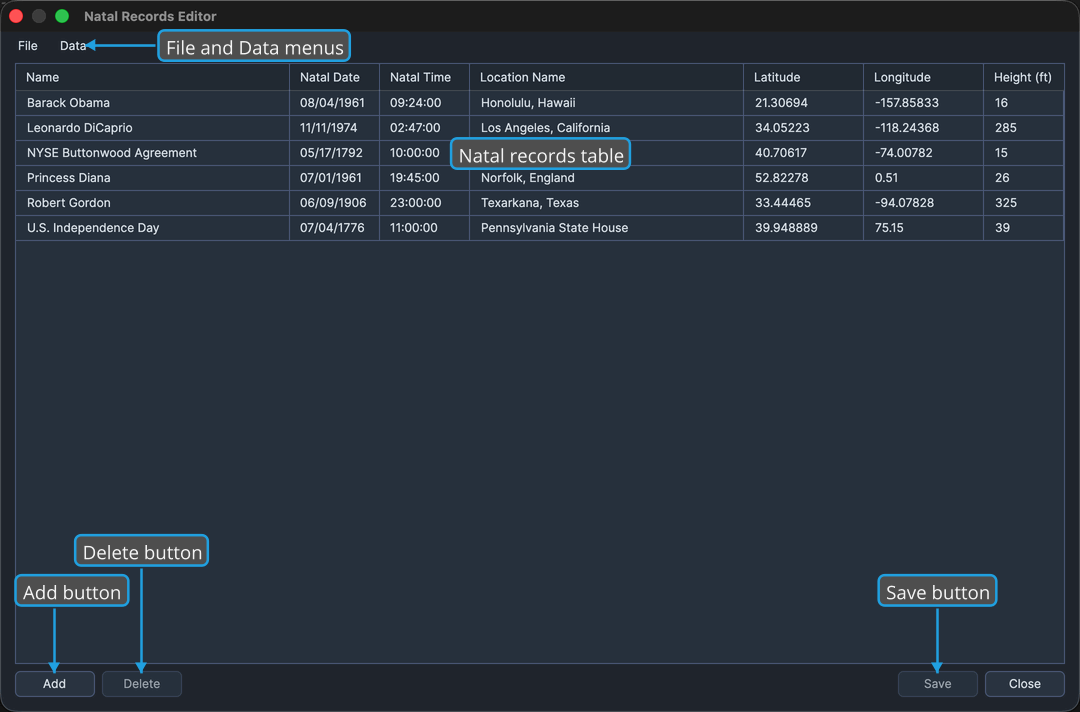This screenshot has width=1080, height=712.
Task: Click the Height (ft) column header
Action: (1024, 77)
